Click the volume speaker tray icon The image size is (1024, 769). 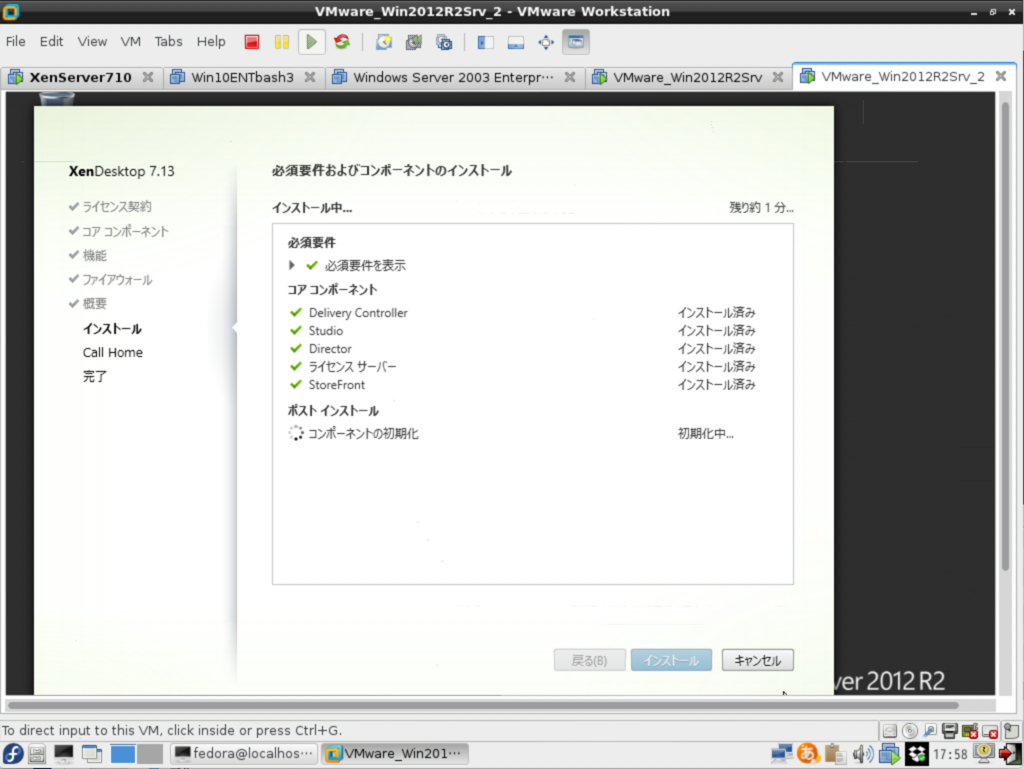862,754
